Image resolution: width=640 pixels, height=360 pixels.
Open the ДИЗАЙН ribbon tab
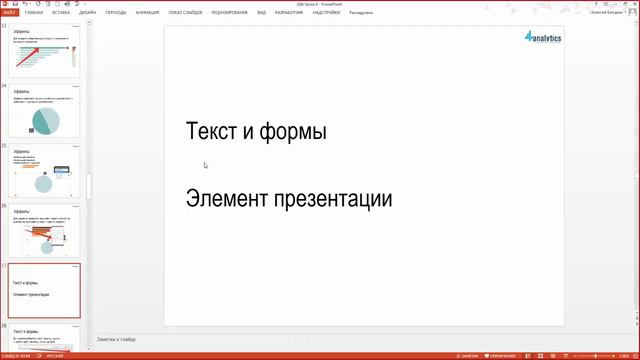(x=87, y=13)
